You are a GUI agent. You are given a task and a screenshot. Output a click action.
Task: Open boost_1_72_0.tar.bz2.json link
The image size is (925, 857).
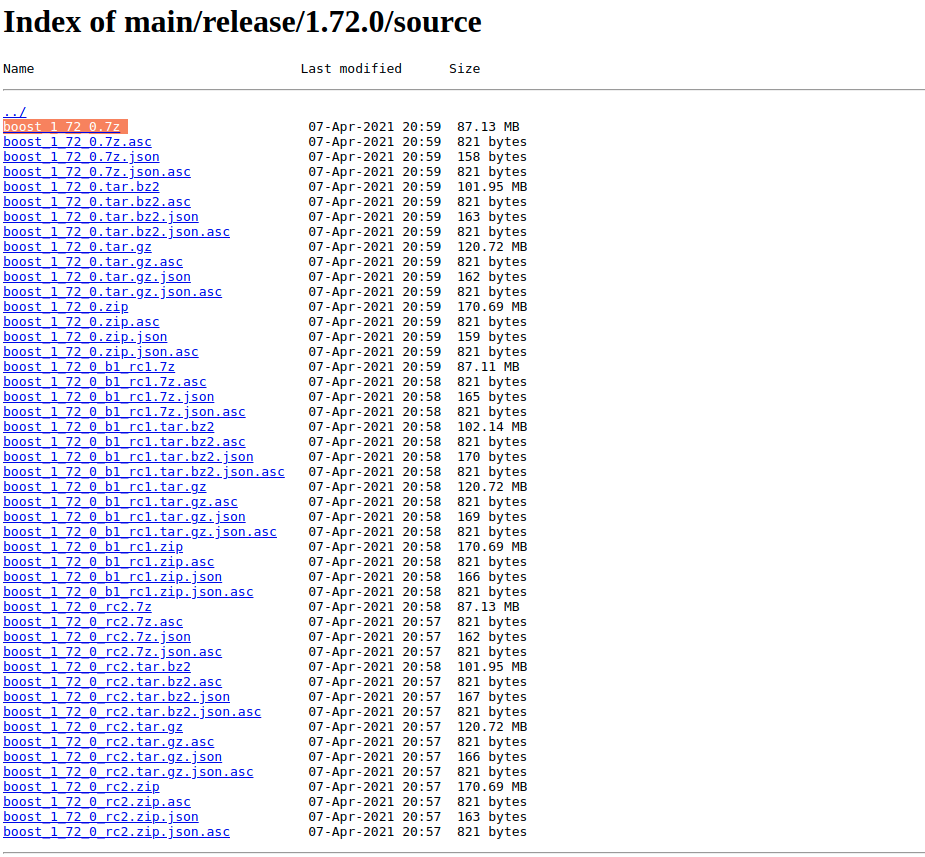pos(101,216)
